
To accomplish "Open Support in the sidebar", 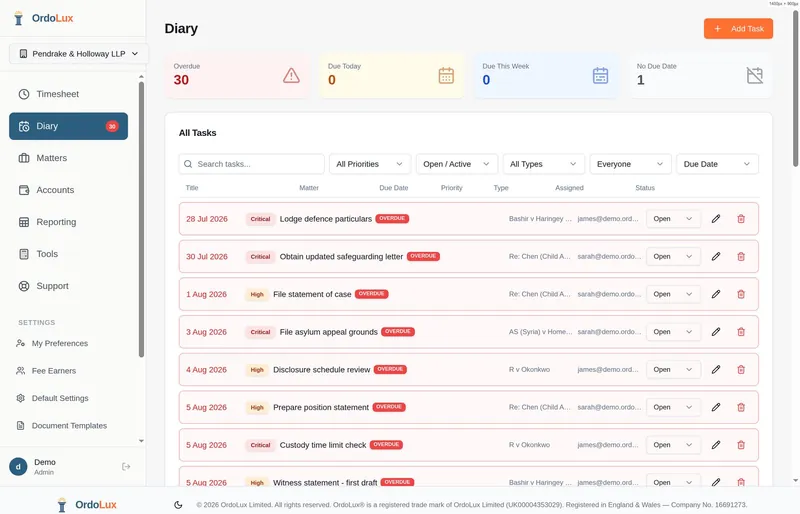I will tap(68, 286).
